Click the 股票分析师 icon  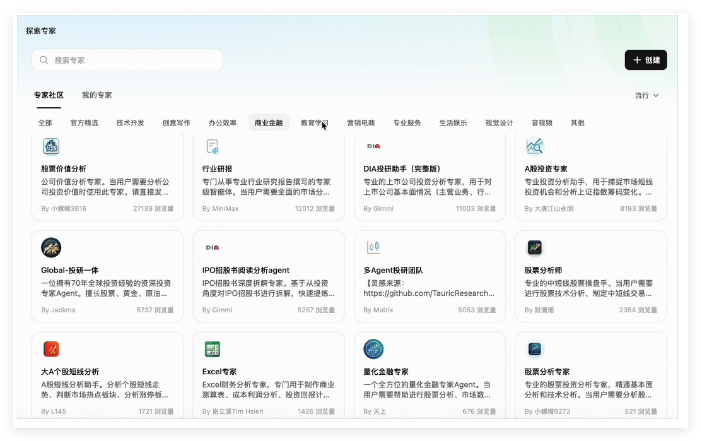click(x=535, y=247)
